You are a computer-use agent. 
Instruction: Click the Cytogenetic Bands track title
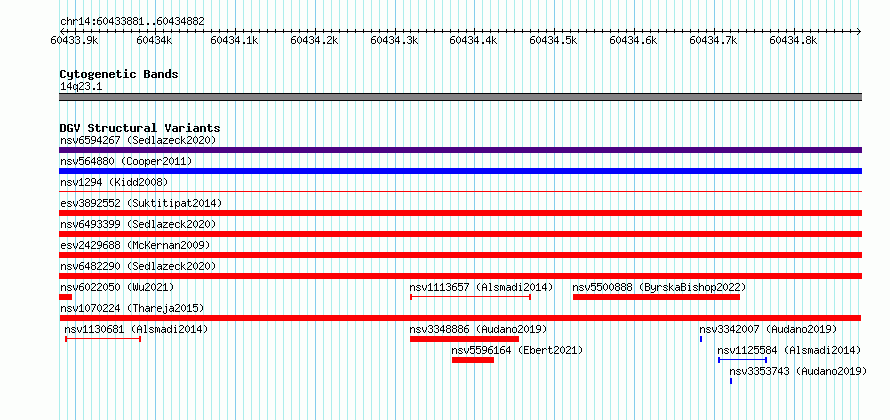click(x=119, y=74)
